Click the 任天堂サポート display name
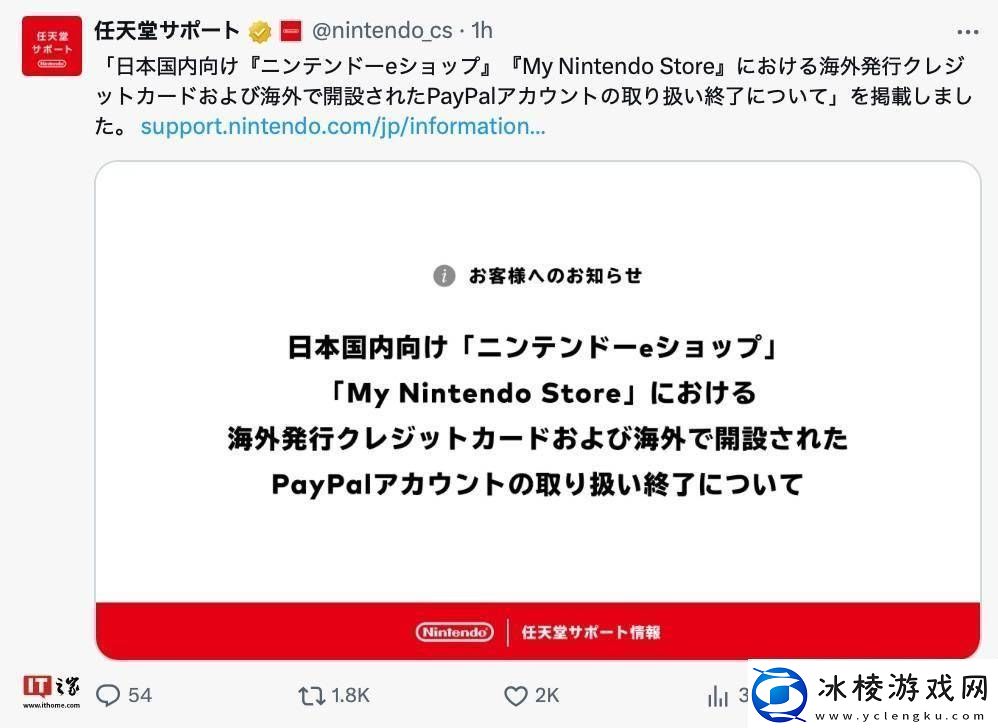The height and width of the screenshot is (728, 998). 167,30
